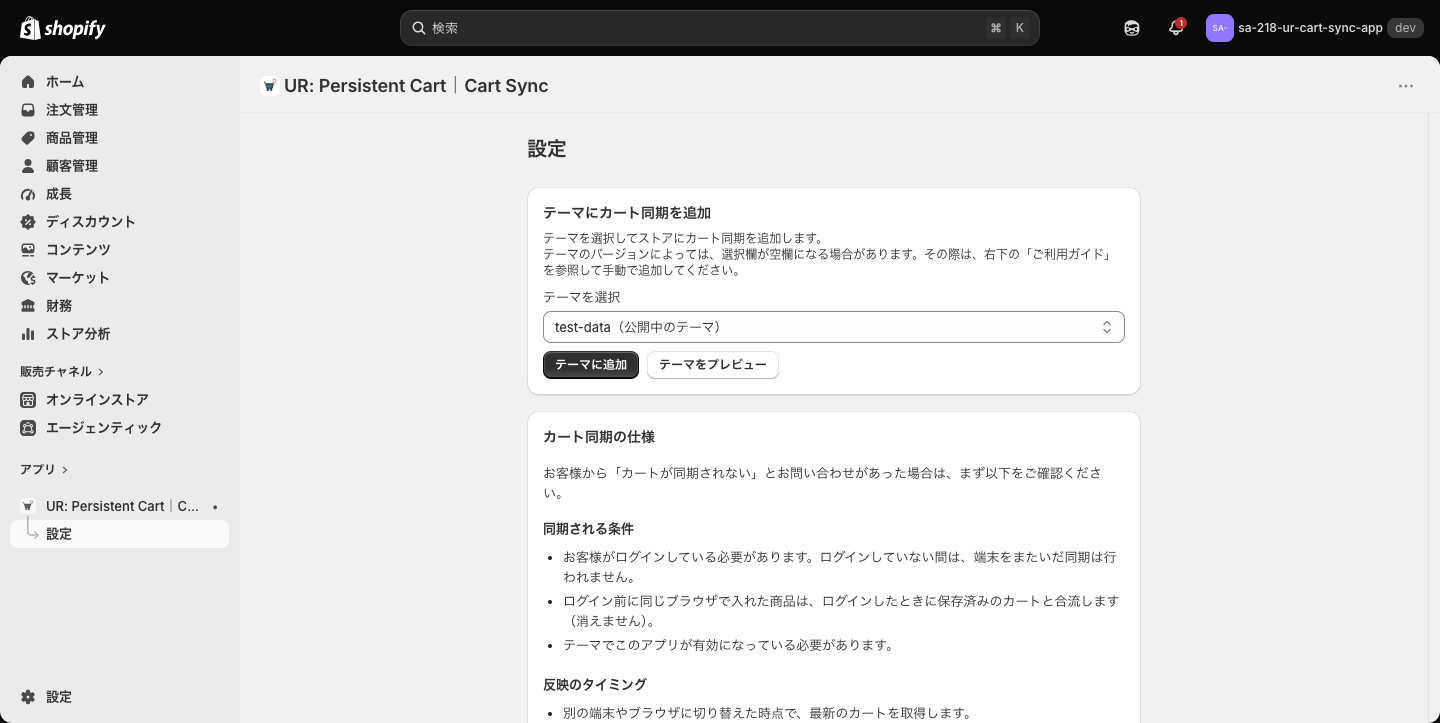Open the 設定 sub-item under the app
The height and width of the screenshot is (723, 1440).
(120, 534)
